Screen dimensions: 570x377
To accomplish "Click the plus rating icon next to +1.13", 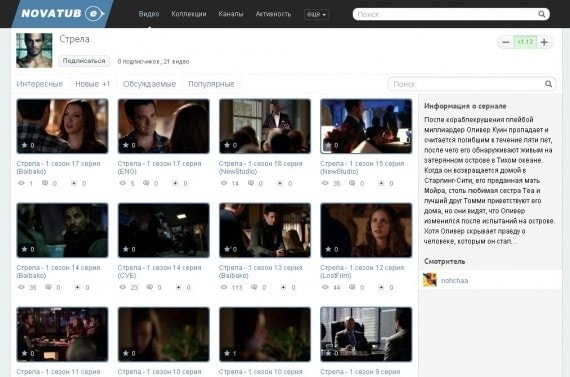I will point(544,42).
